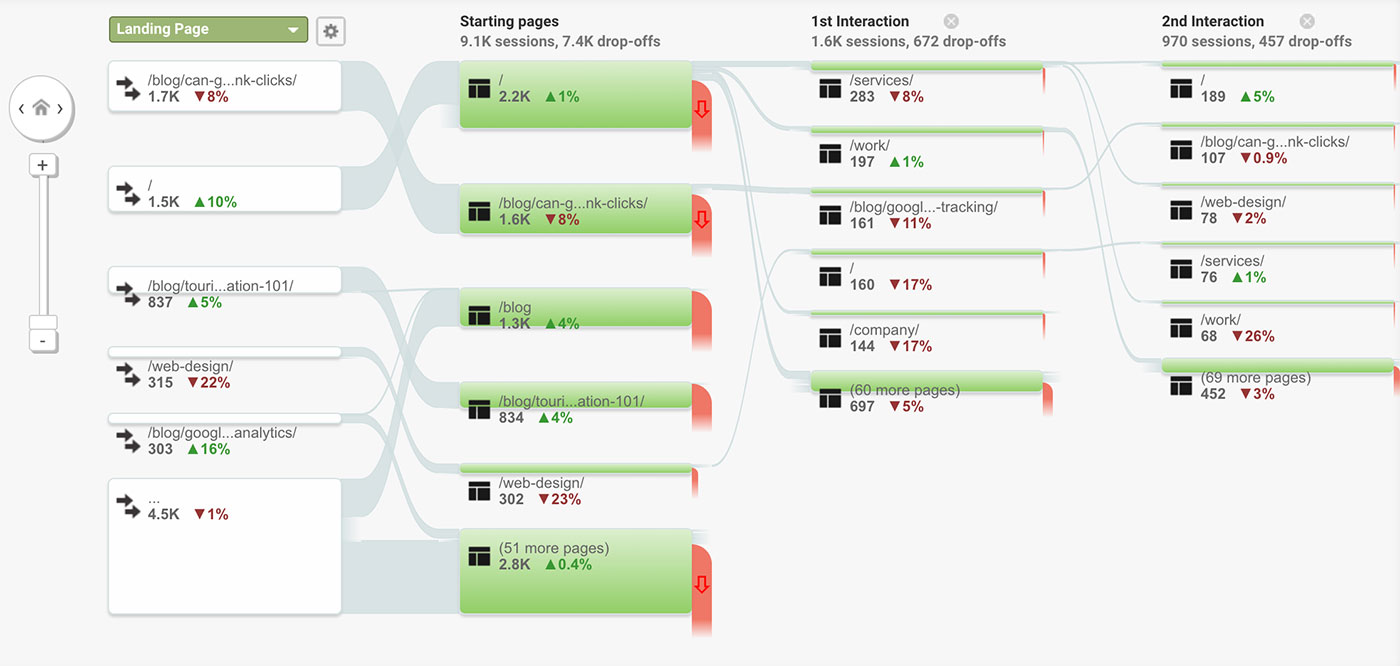This screenshot has height=666, width=1400.
Task: Open the Landing Page dimension dropdown
Action: click(208, 30)
